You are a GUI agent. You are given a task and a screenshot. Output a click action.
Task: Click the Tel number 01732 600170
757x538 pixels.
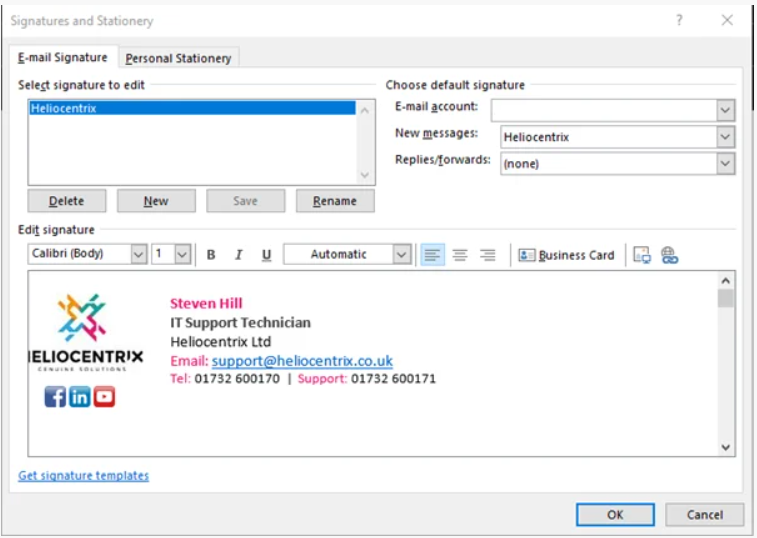237,379
